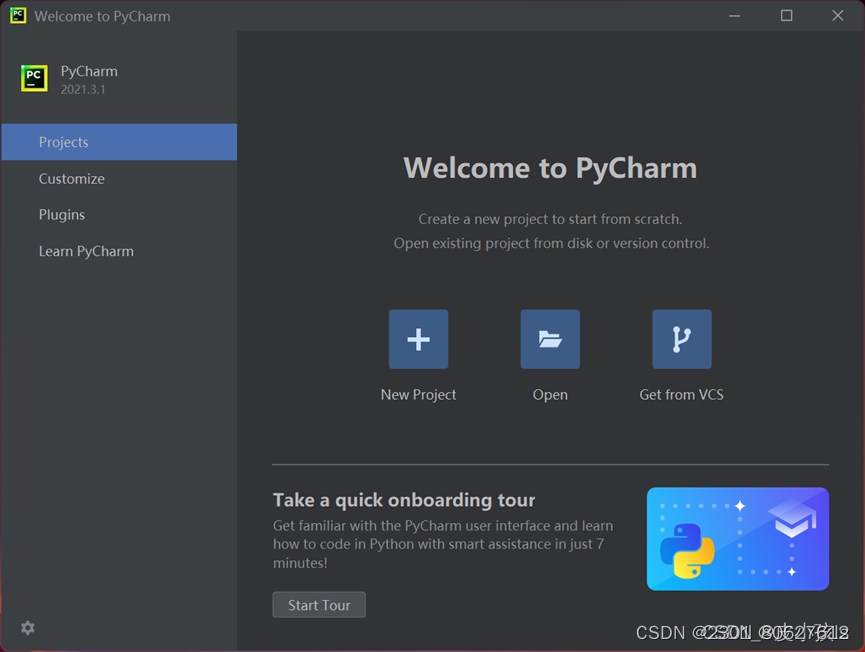Click the Get from VCS branch icon
Image resolution: width=865 pixels, height=652 pixels.
(681, 339)
